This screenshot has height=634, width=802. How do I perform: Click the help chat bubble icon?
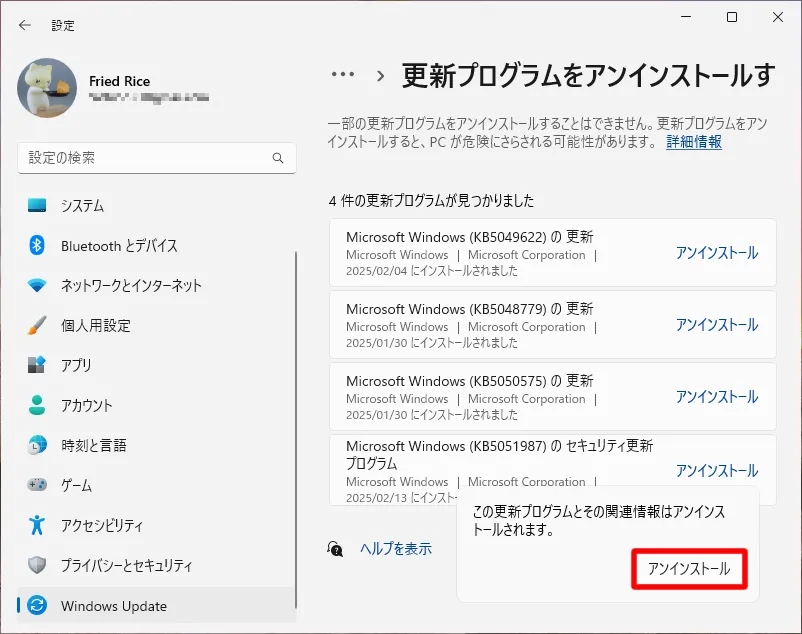tap(335, 549)
